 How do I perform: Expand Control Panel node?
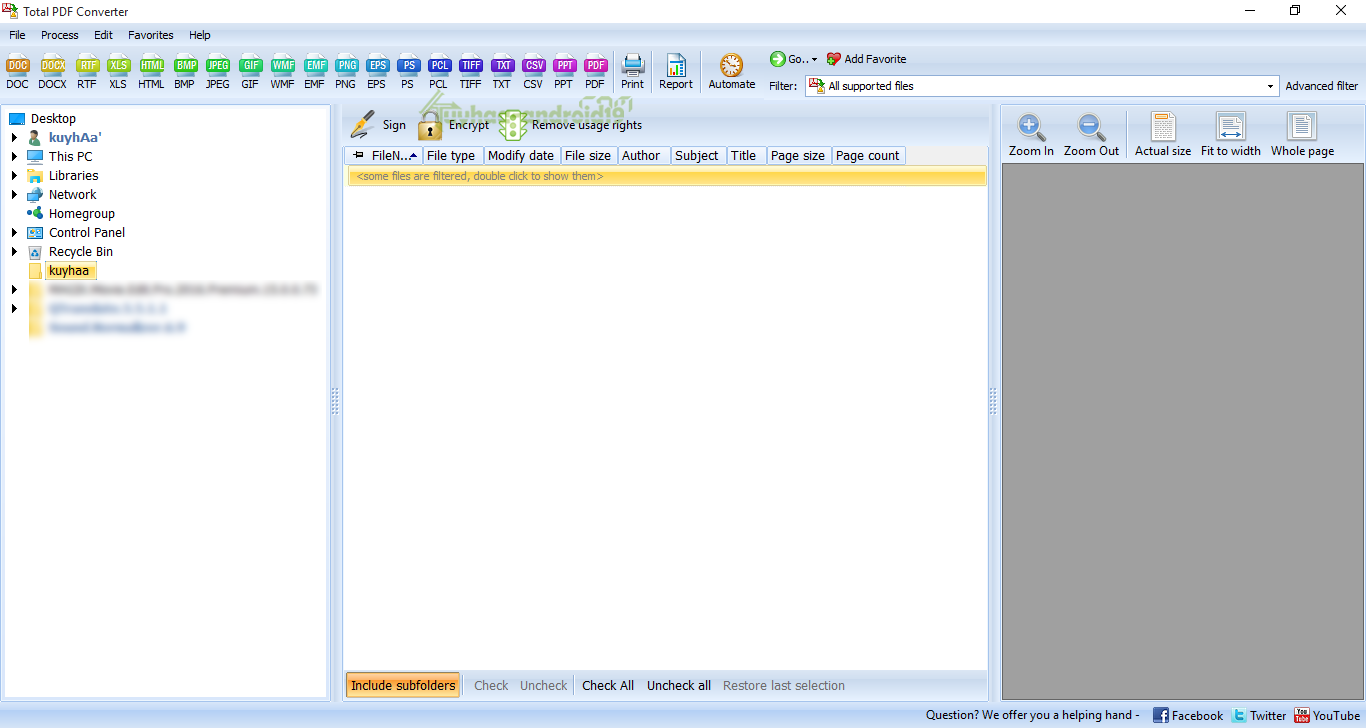point(15,232)
